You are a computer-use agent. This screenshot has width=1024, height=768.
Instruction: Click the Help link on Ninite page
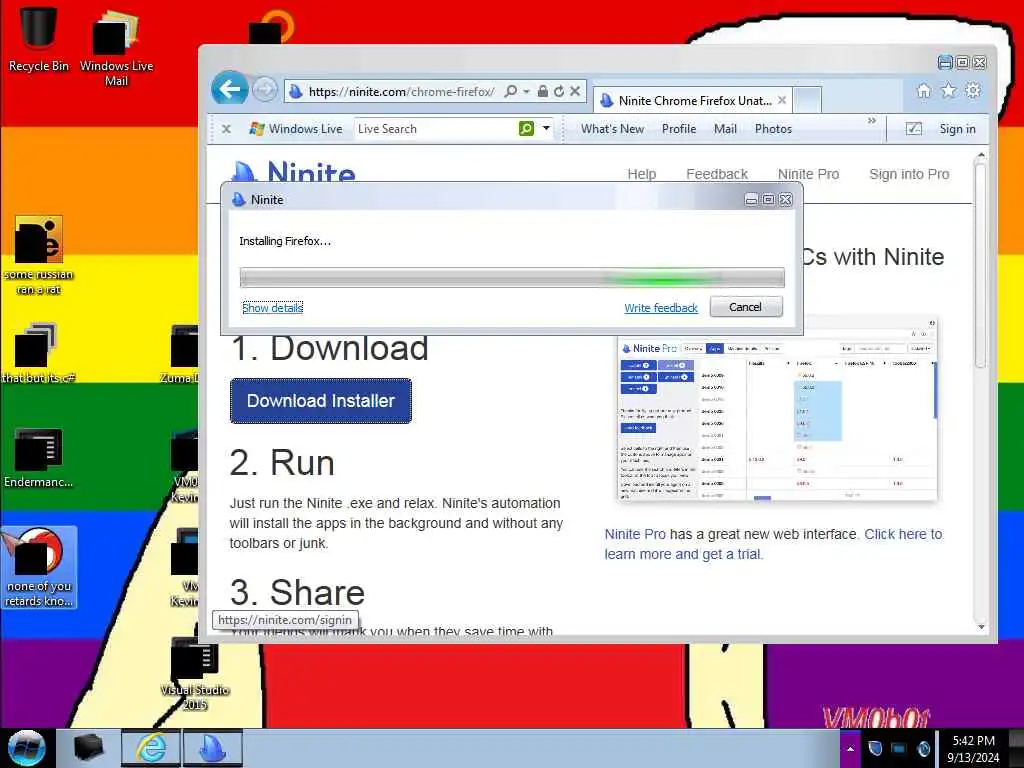641,174
